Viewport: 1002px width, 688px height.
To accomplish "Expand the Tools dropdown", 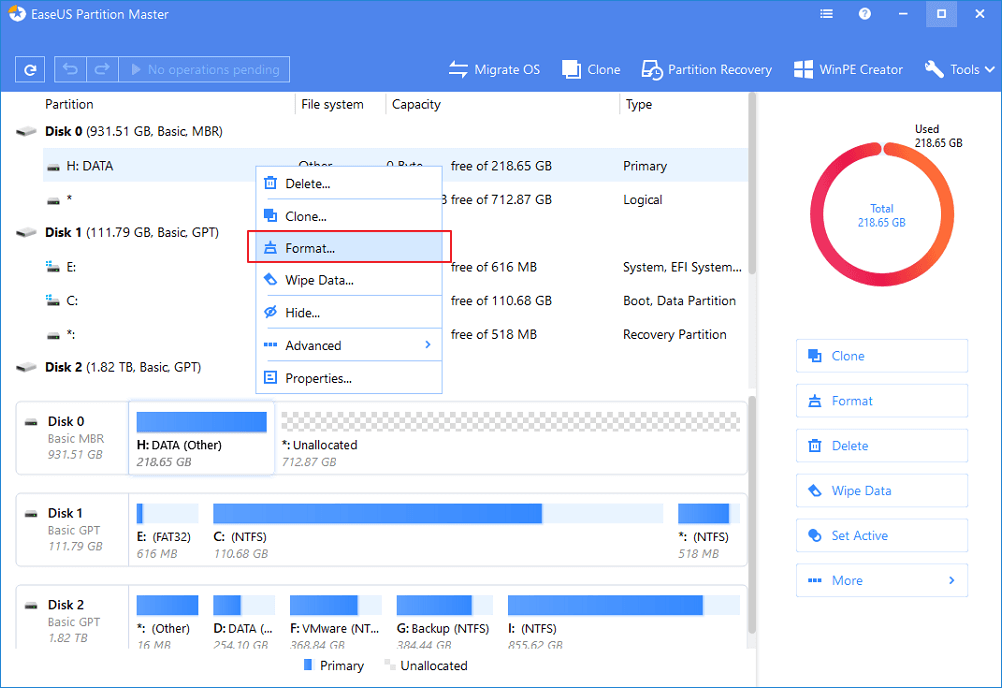I will (x=960, y=70).
